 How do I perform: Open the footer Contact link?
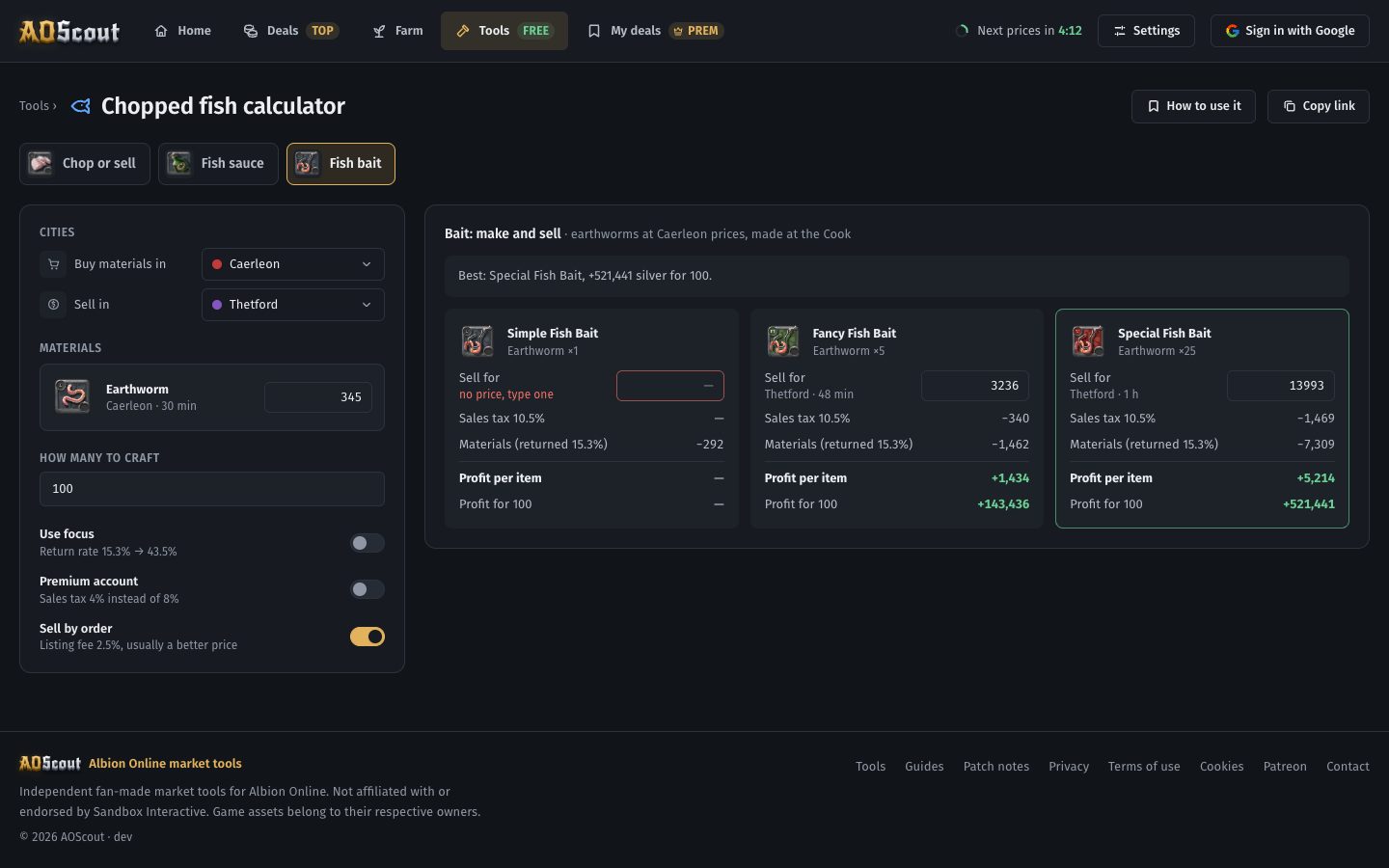(x=1348, y=767)
